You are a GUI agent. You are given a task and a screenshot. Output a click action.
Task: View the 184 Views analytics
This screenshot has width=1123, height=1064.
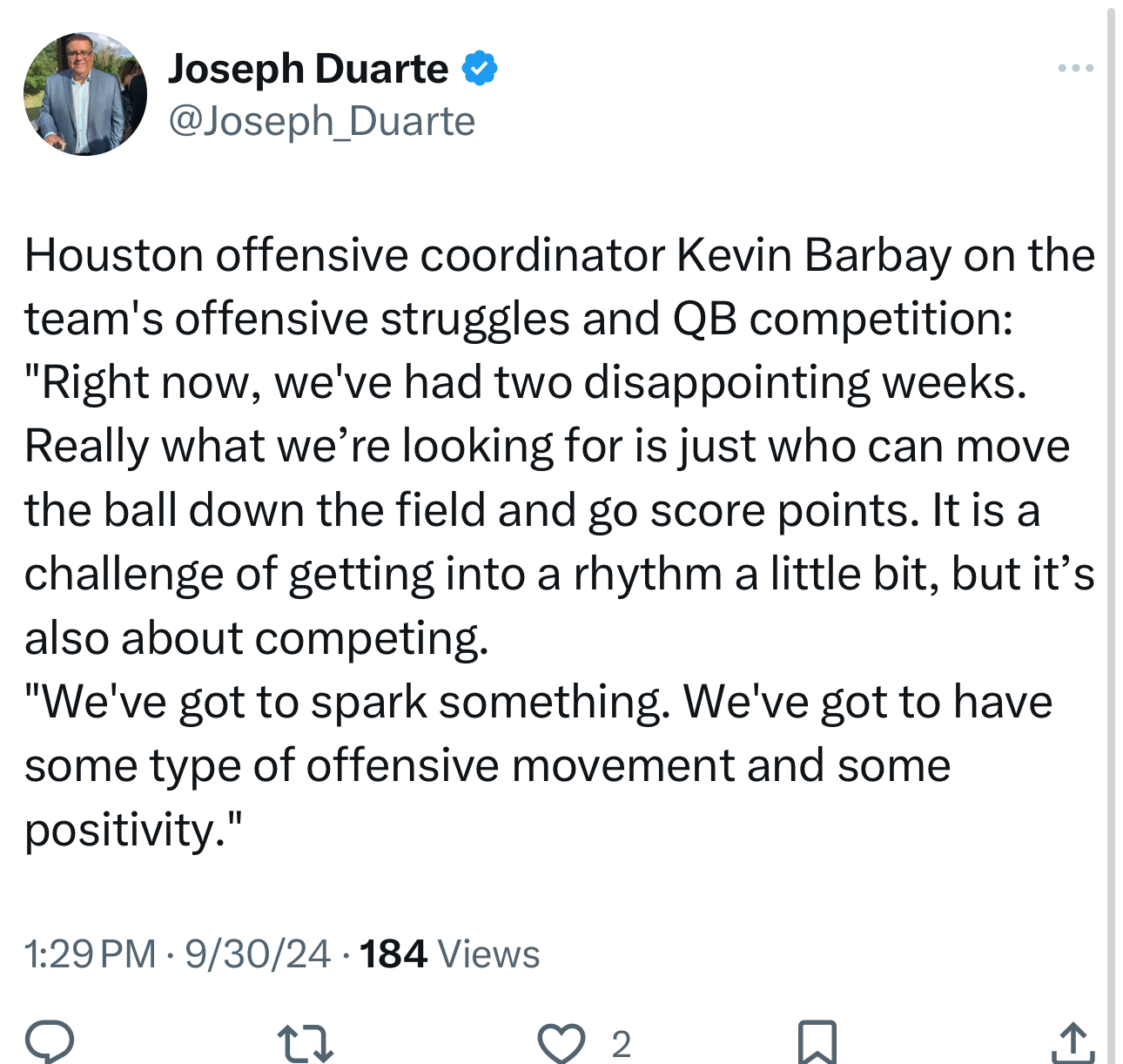coord(449,954)
